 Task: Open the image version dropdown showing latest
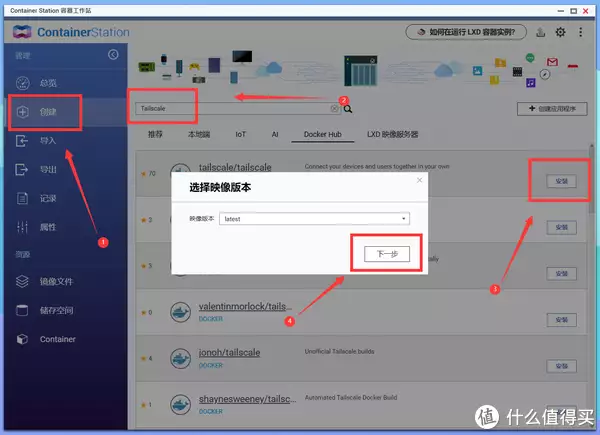(314, 219)
